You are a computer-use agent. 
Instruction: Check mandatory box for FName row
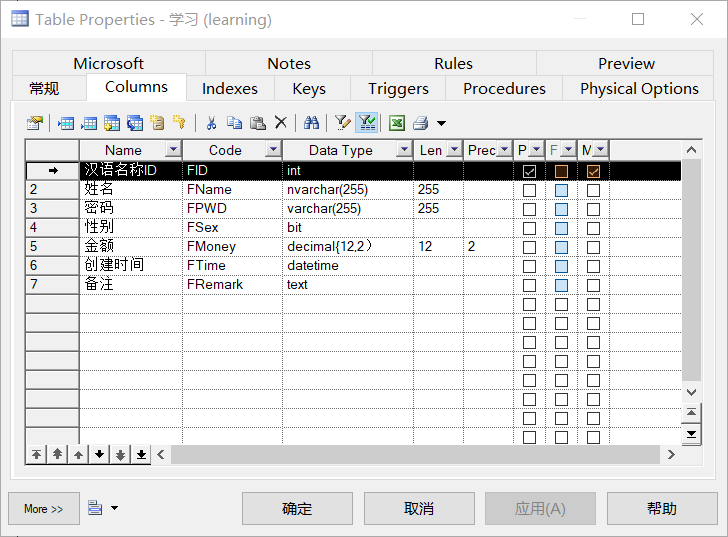click(x=593, y=190)
